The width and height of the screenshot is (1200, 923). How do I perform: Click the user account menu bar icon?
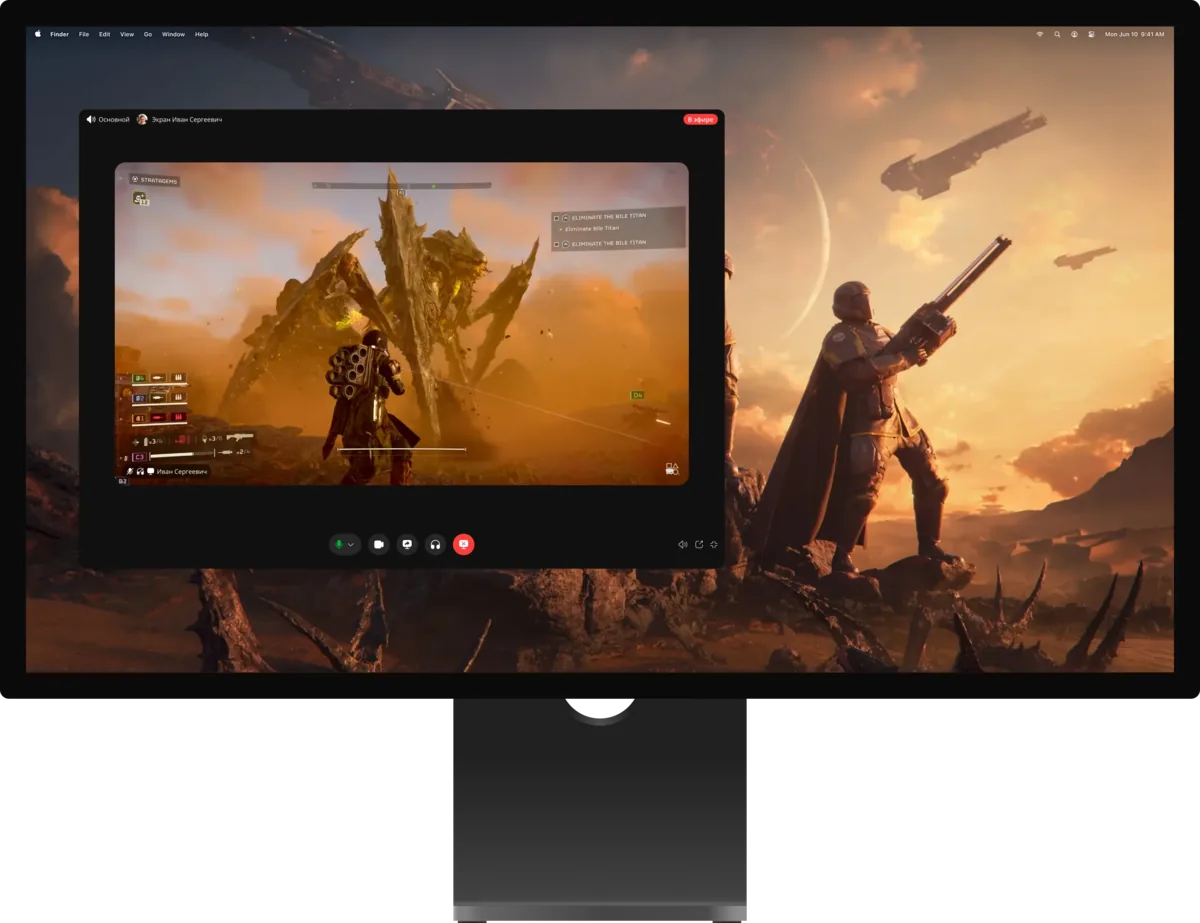tap(1074, 34)
